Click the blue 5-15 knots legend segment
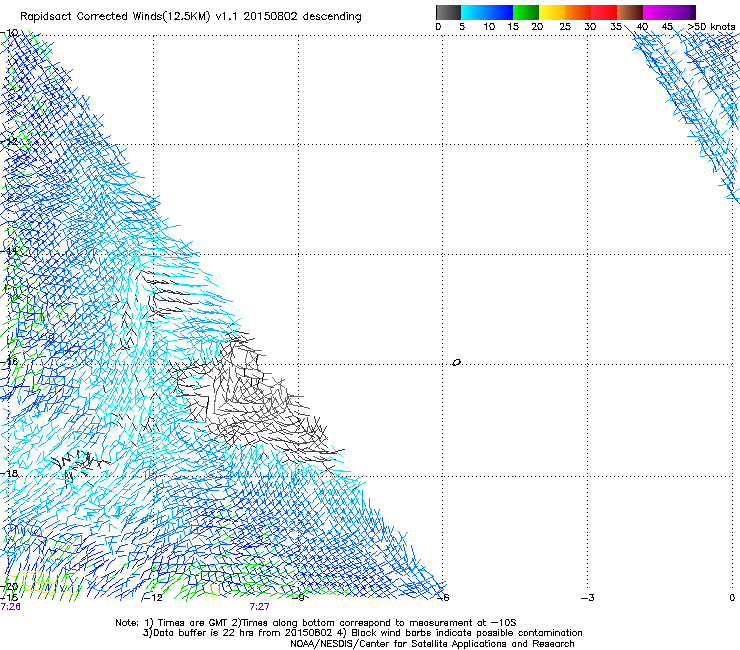740x650 pixels. pyautogui.click(x=487, y=12)
